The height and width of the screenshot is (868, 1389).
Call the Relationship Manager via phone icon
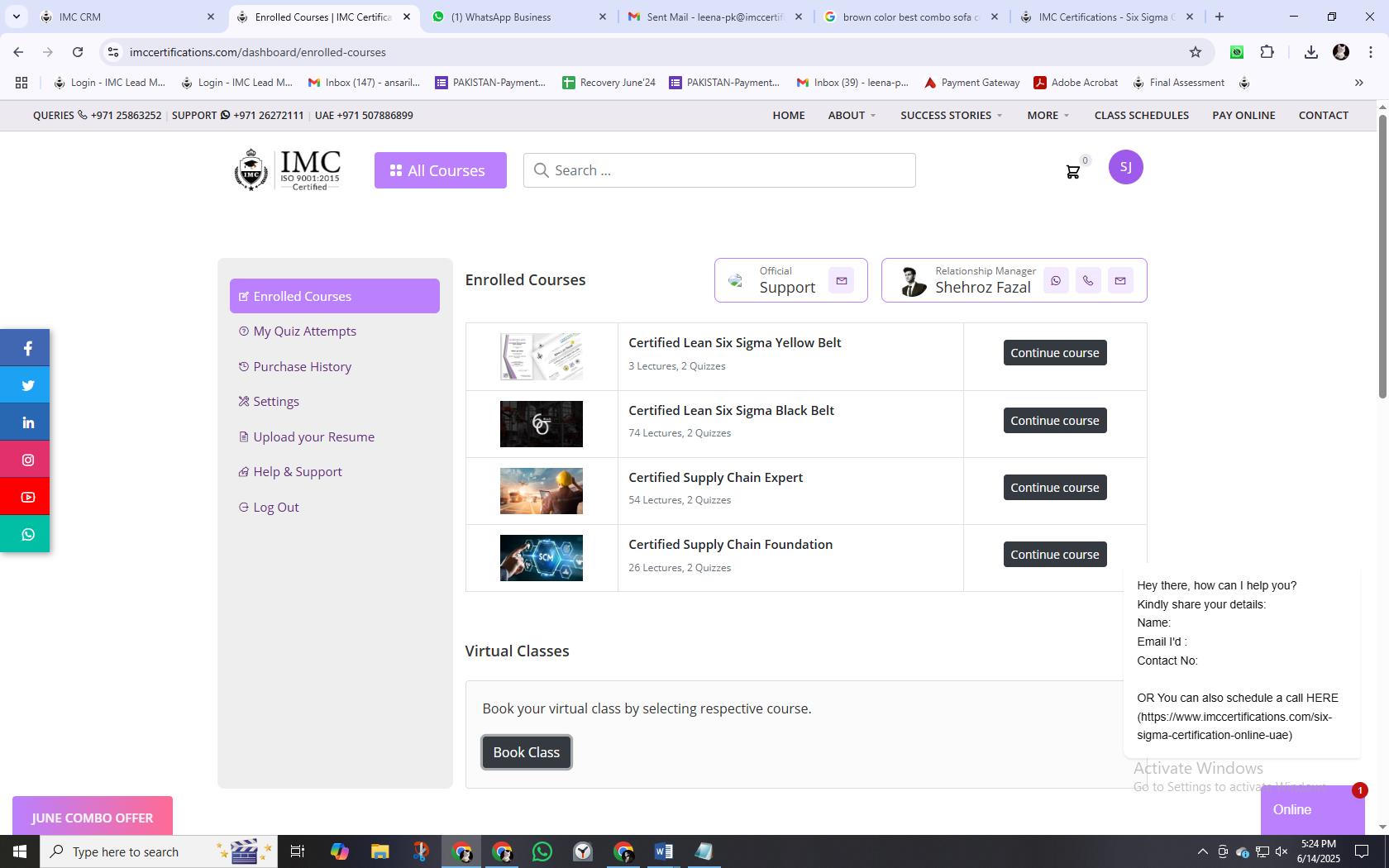tap(1088, 280)
